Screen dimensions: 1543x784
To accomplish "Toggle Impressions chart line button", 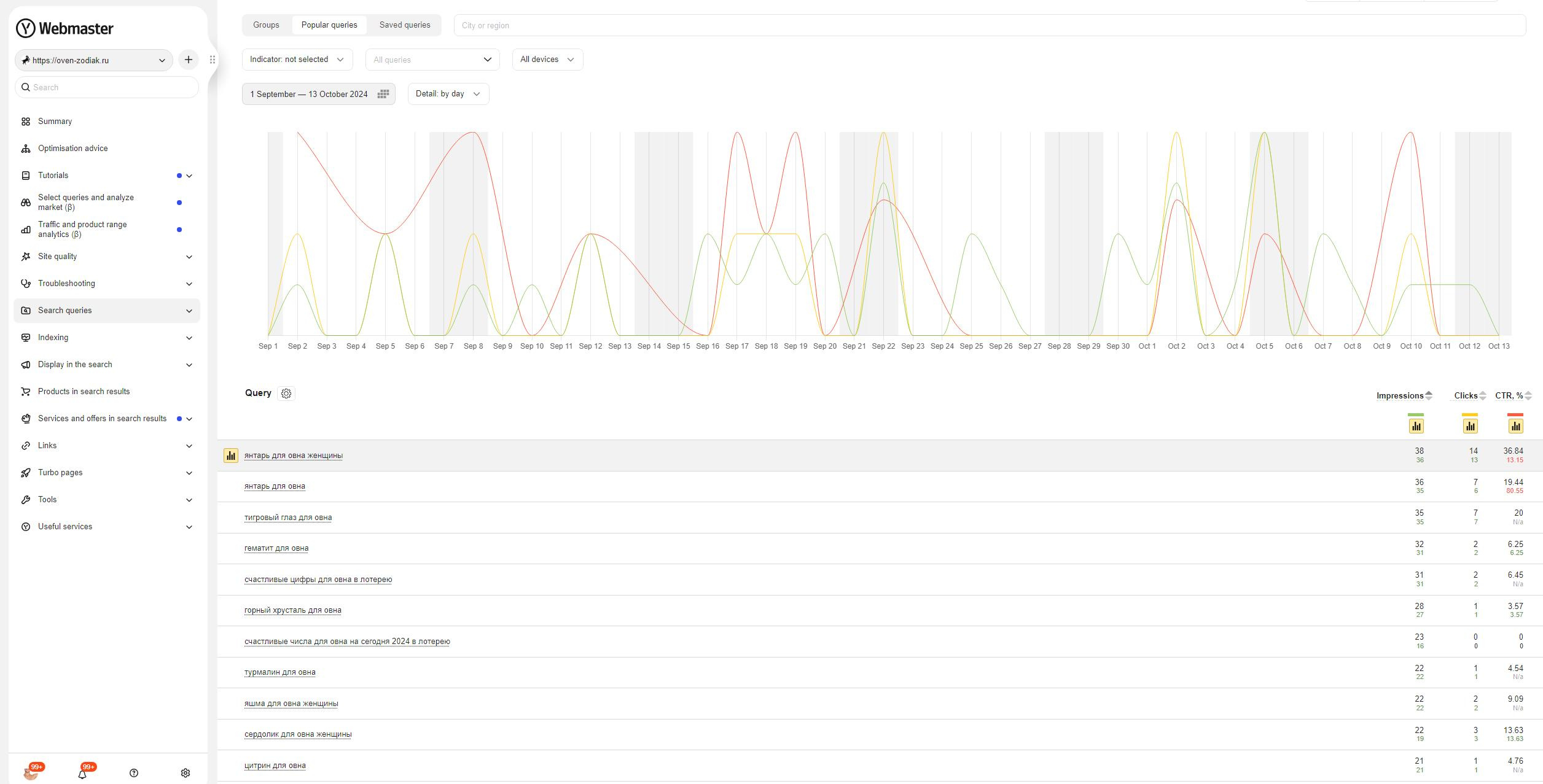I will click(x=1416, y=425).
